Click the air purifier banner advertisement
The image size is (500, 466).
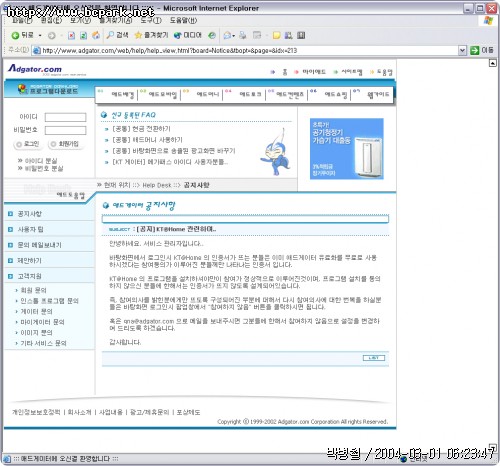[x=347, y=149]
